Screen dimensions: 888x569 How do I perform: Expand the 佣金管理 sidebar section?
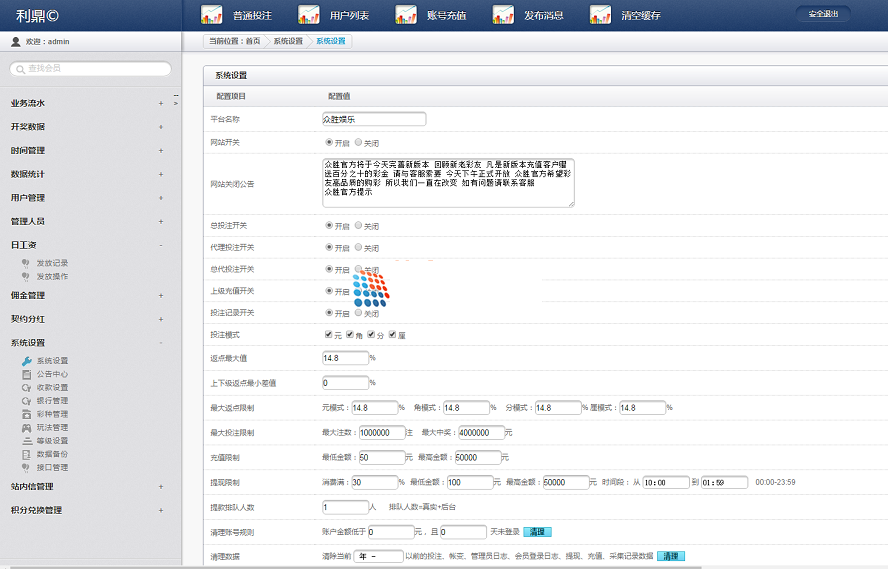pos(160,295)
